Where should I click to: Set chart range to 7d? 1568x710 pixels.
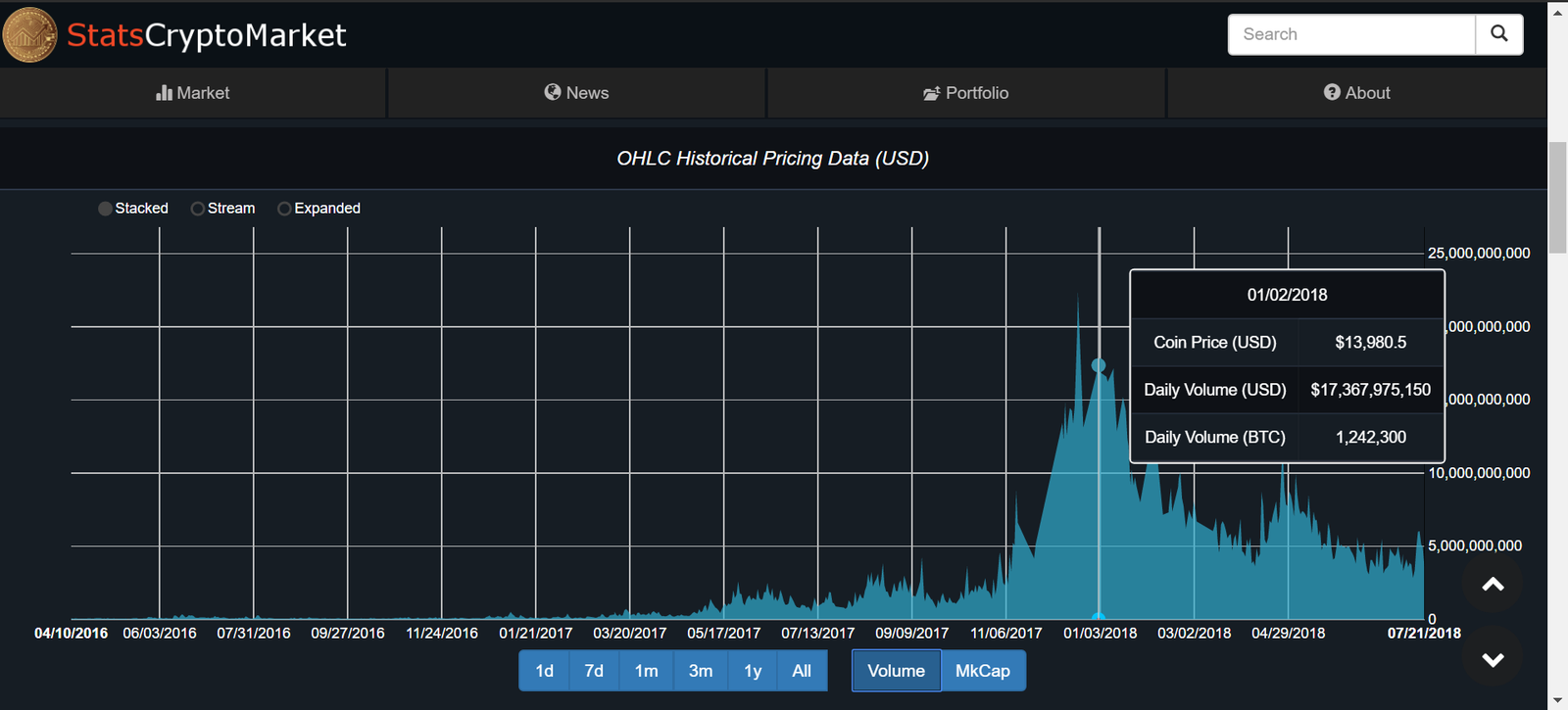[x=594, y=671]
